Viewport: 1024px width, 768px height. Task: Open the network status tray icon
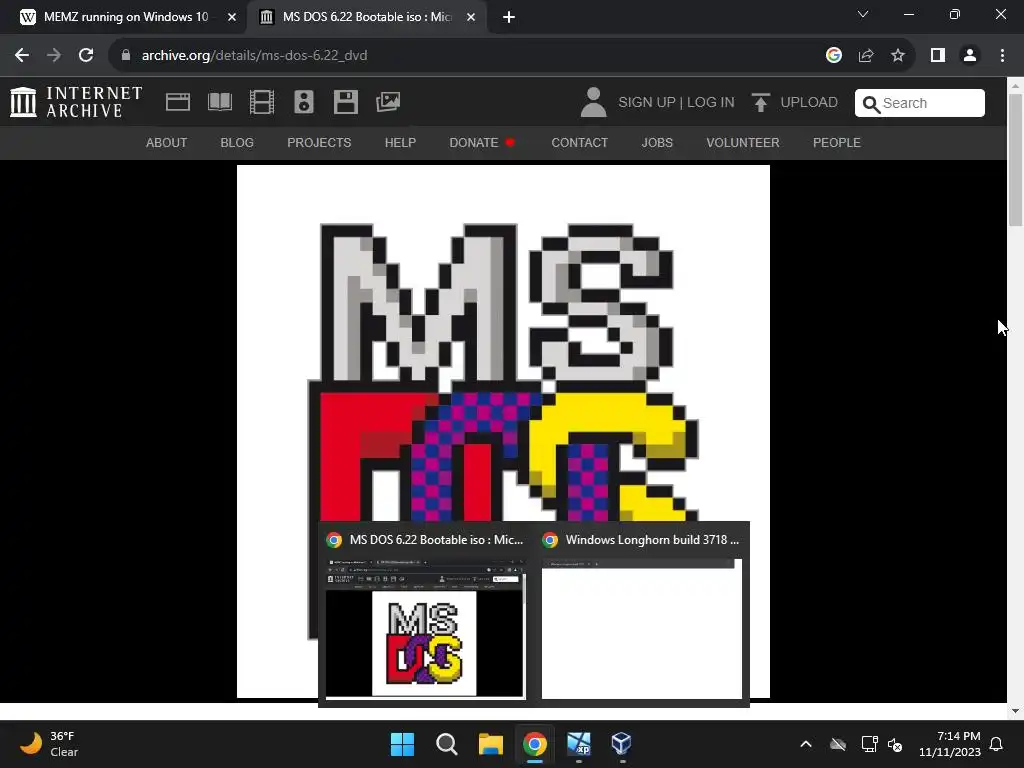[x=869, y=744]
